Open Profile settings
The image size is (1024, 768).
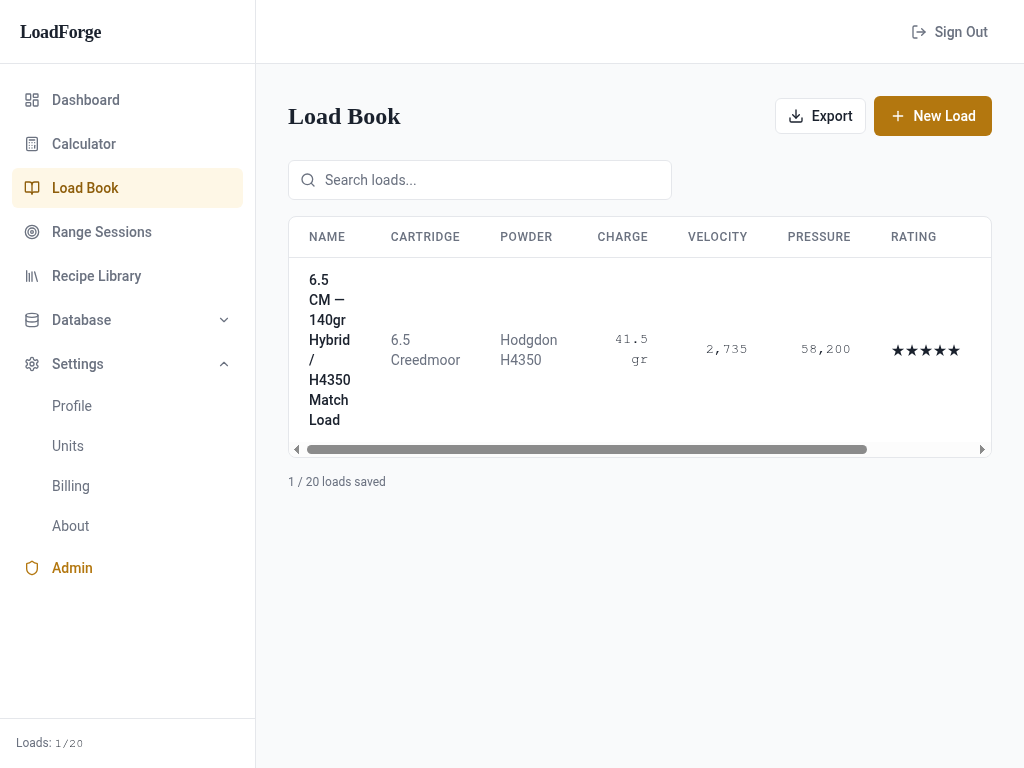click(72, 406)
